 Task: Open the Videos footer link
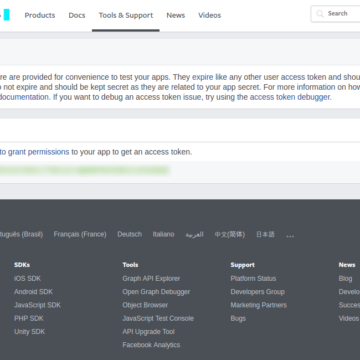click(349, 318)
